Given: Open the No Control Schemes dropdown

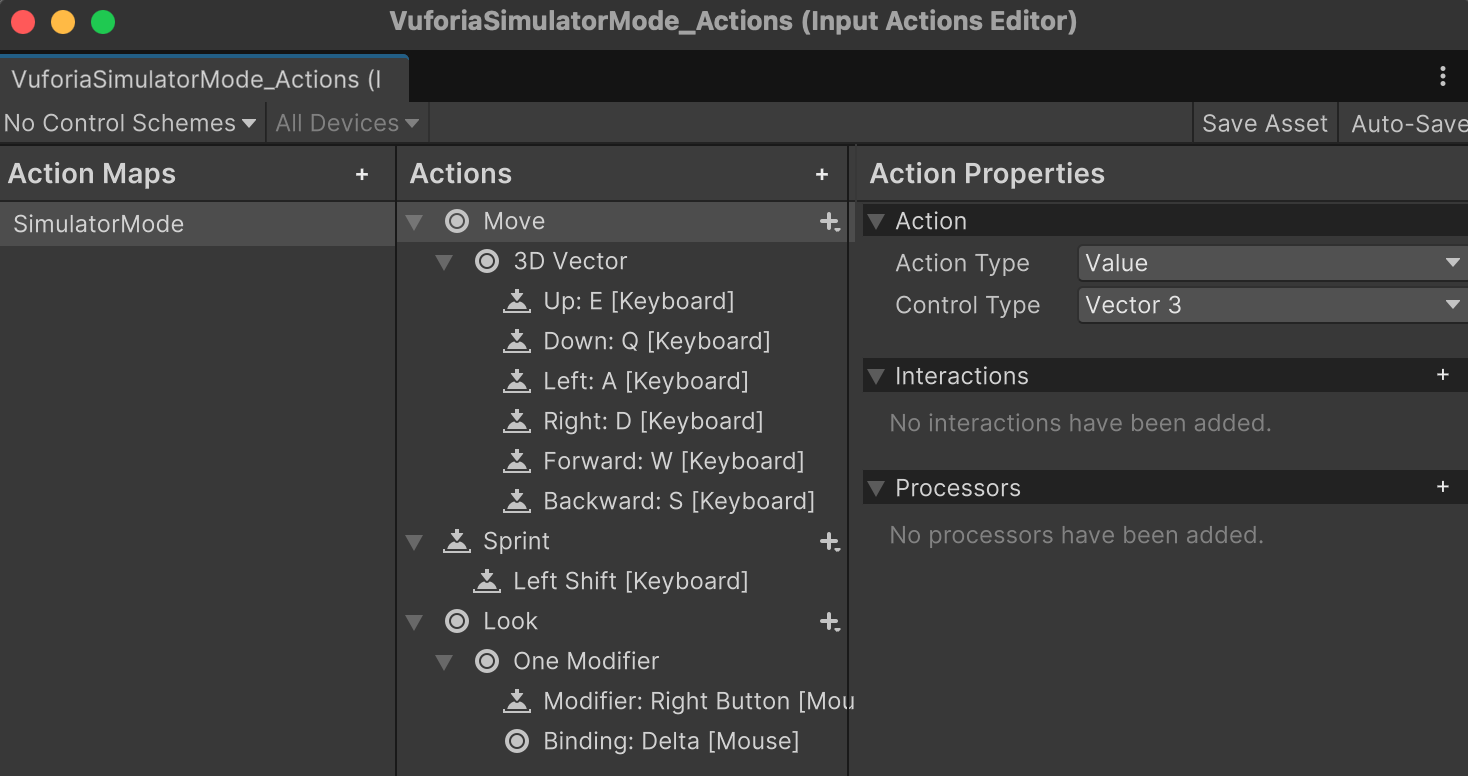Looking at the screenshot, I should pyautogui.click(x=131, y=123).
